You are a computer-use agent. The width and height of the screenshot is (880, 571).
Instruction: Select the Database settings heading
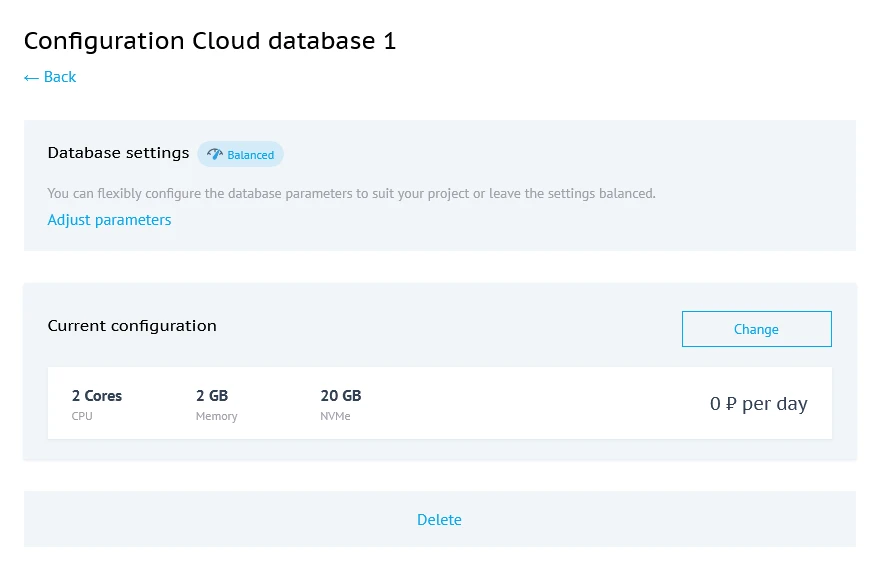[118, 153]
